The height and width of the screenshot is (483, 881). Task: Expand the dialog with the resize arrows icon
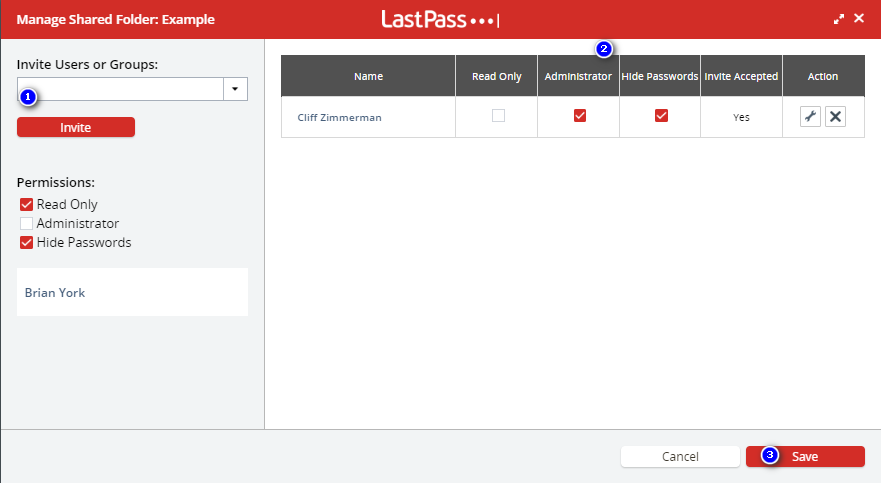pos(839,19)
